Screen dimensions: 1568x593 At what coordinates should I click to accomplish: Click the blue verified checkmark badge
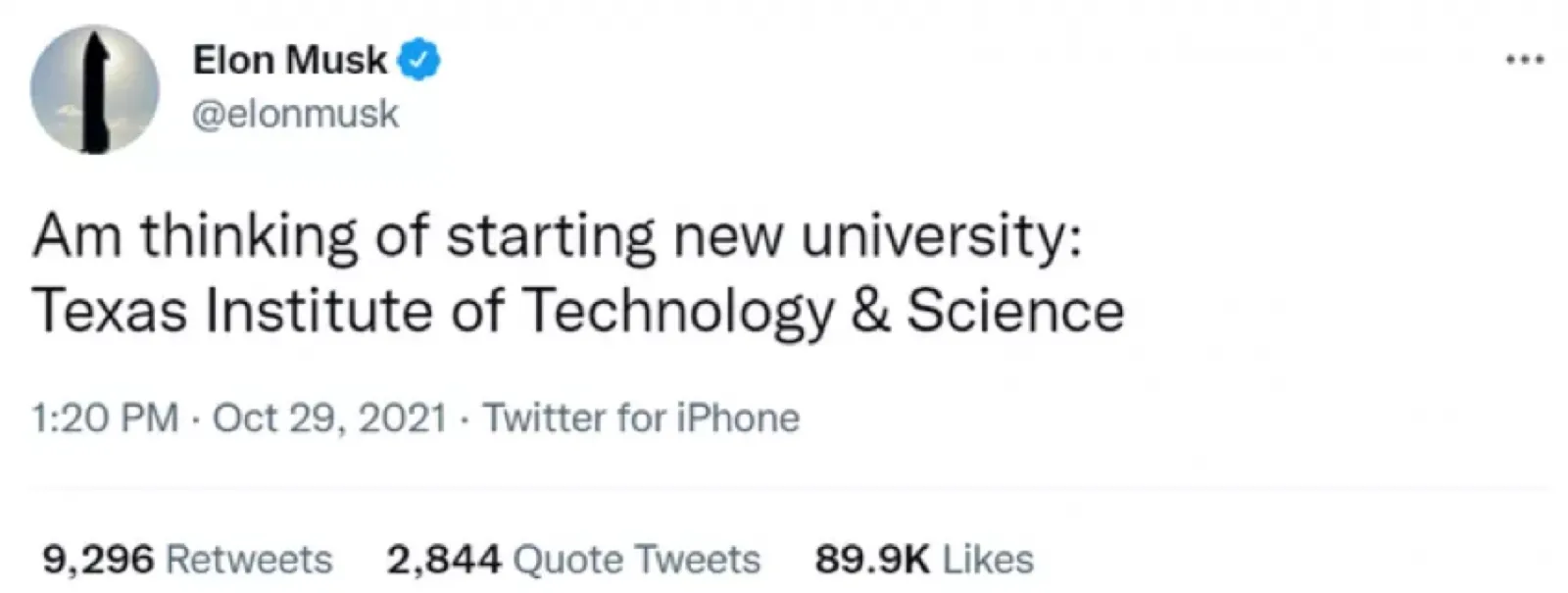pos(418,61)
